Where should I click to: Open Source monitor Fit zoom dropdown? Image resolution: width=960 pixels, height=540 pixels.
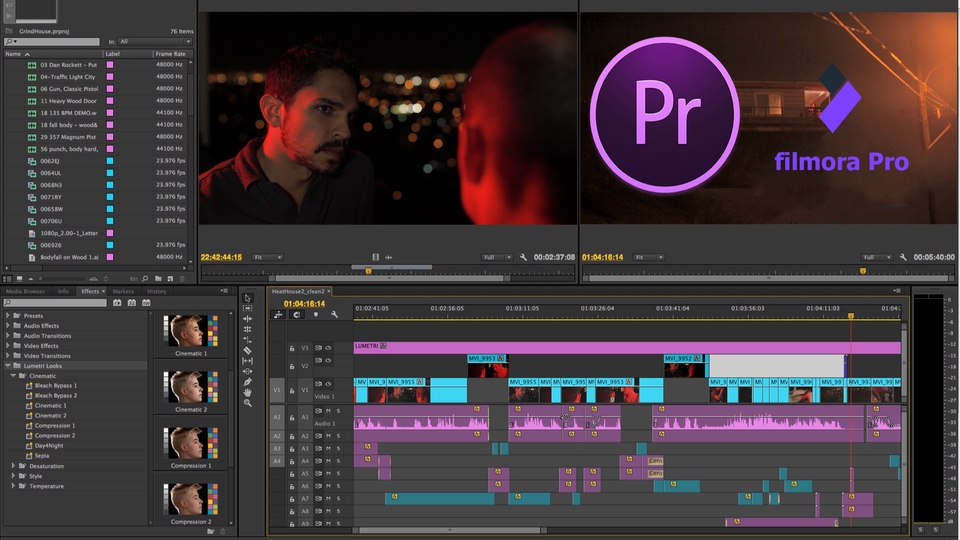tap(268, 257)
